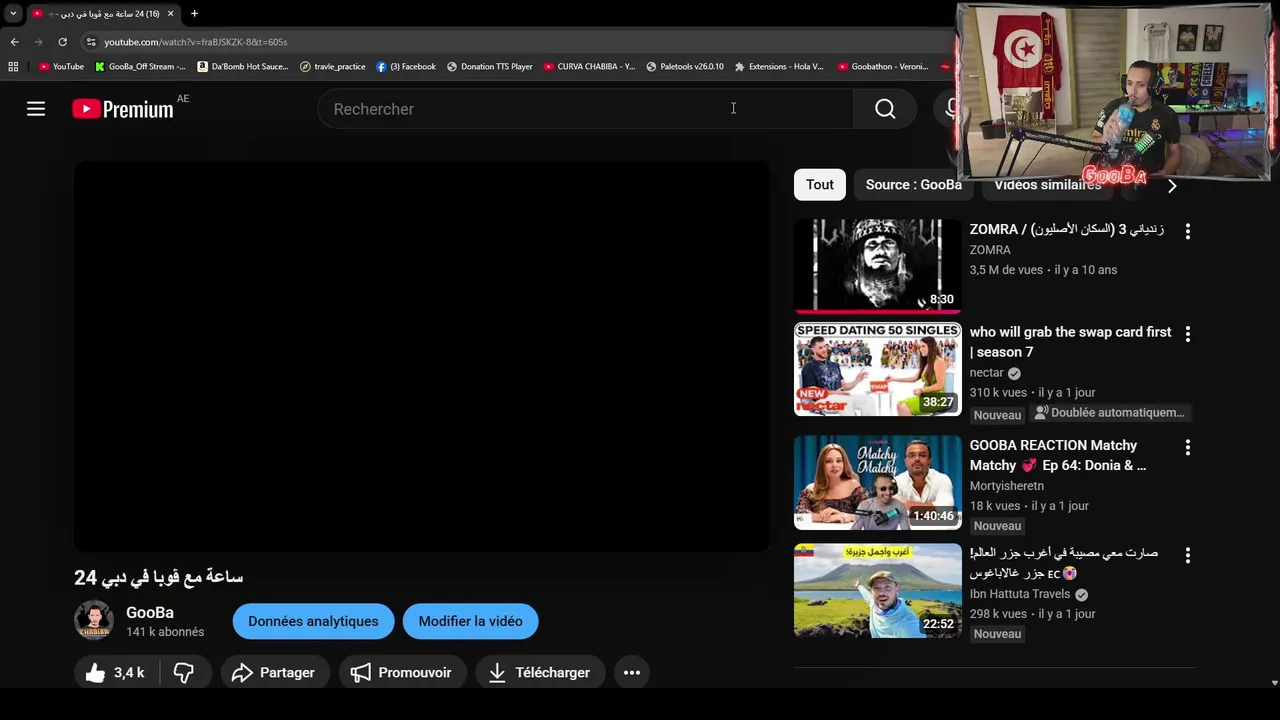Reload the page with the refresh icon
The width and height of the screenshot is (1280, 720).
(x=62, y=42)
